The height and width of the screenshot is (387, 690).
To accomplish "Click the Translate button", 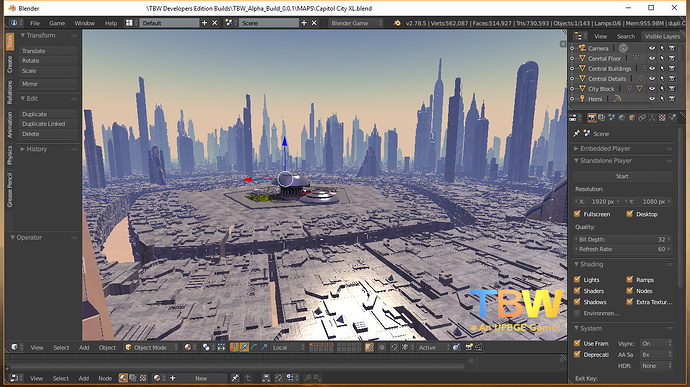I will 48,51.
